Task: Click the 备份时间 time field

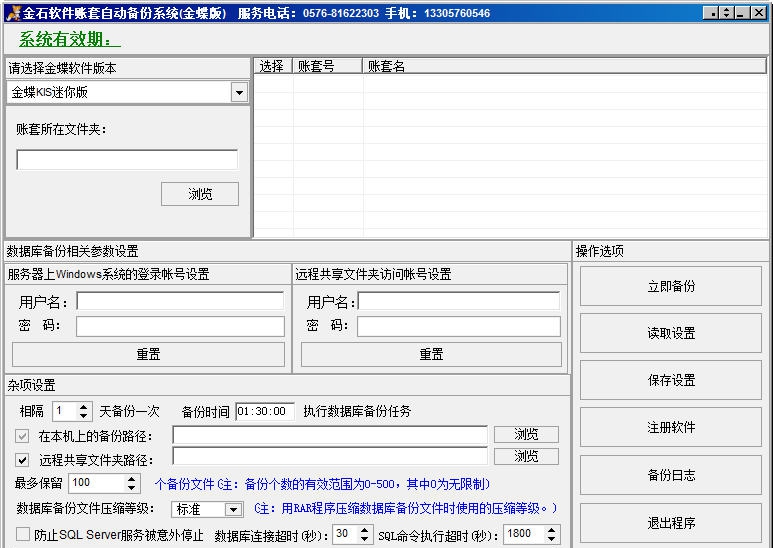Action: (x=265, y=411)
